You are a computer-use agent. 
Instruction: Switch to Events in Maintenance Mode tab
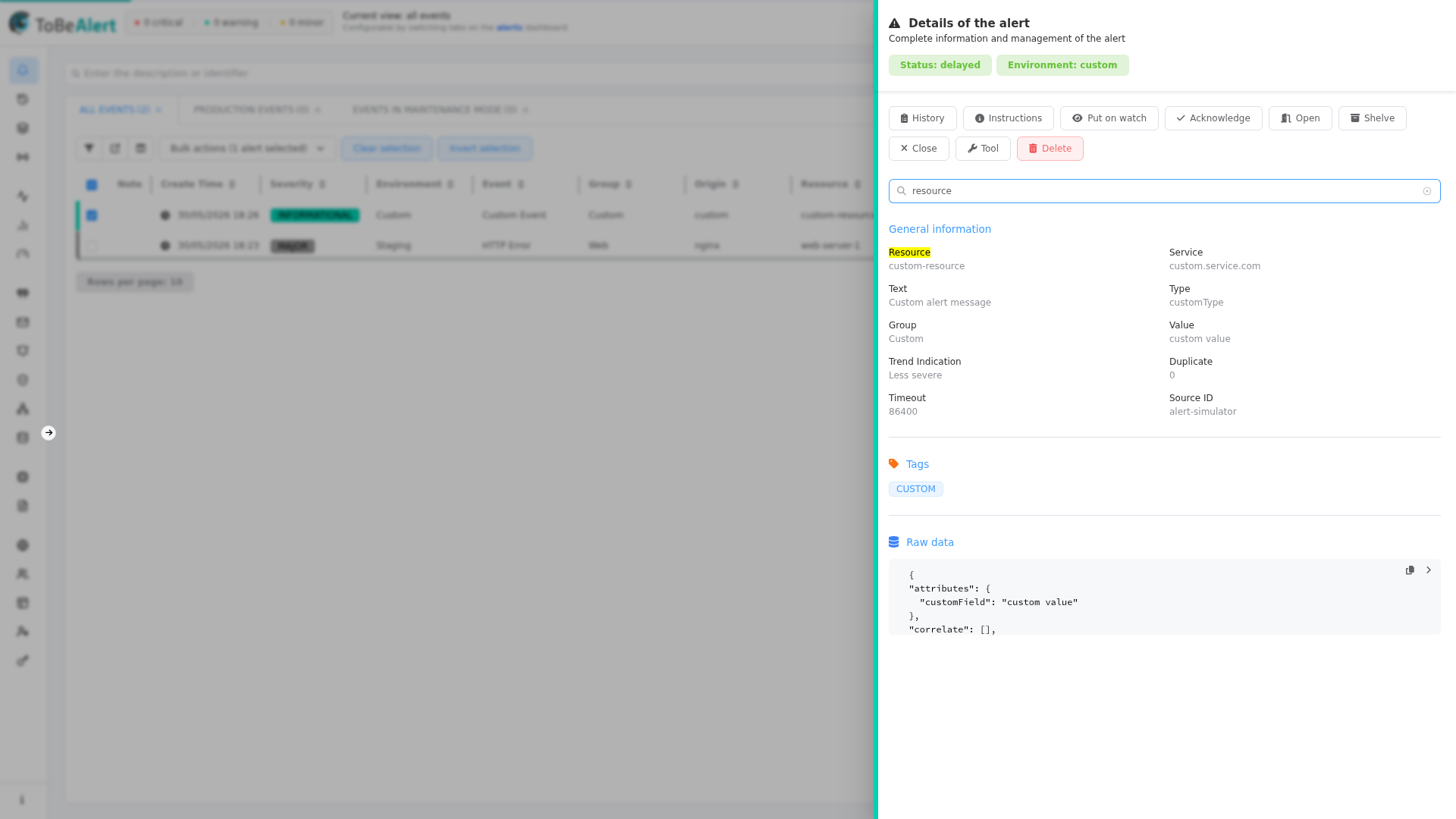(435, 110)
